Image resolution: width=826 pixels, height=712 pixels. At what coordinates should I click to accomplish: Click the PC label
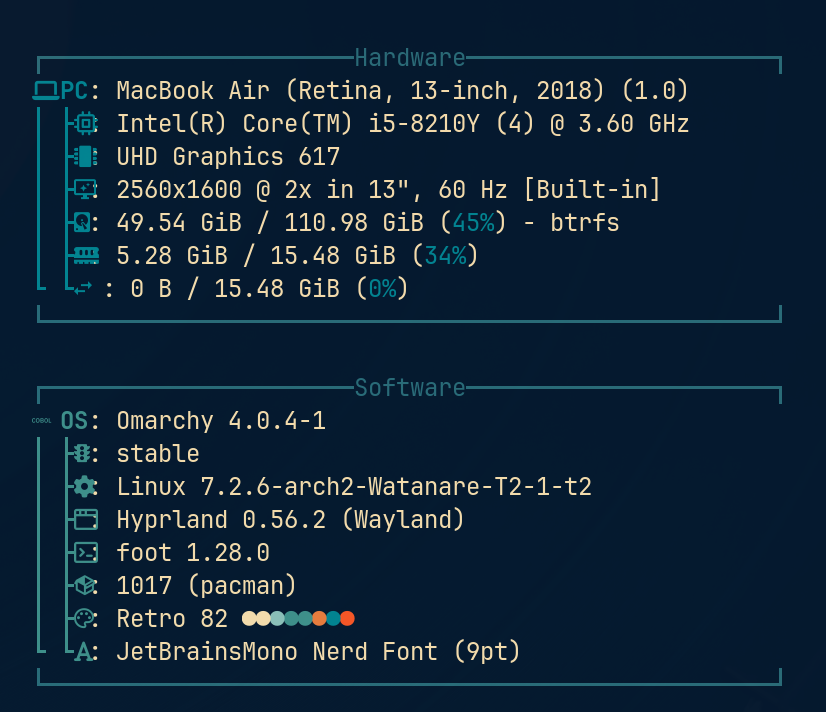[x=74, y=91]
